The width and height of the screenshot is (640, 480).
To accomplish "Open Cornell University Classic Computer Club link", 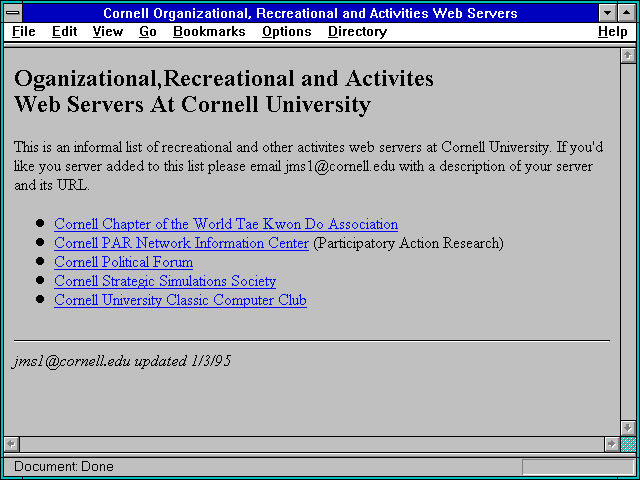I will click(x=180, y=300).
